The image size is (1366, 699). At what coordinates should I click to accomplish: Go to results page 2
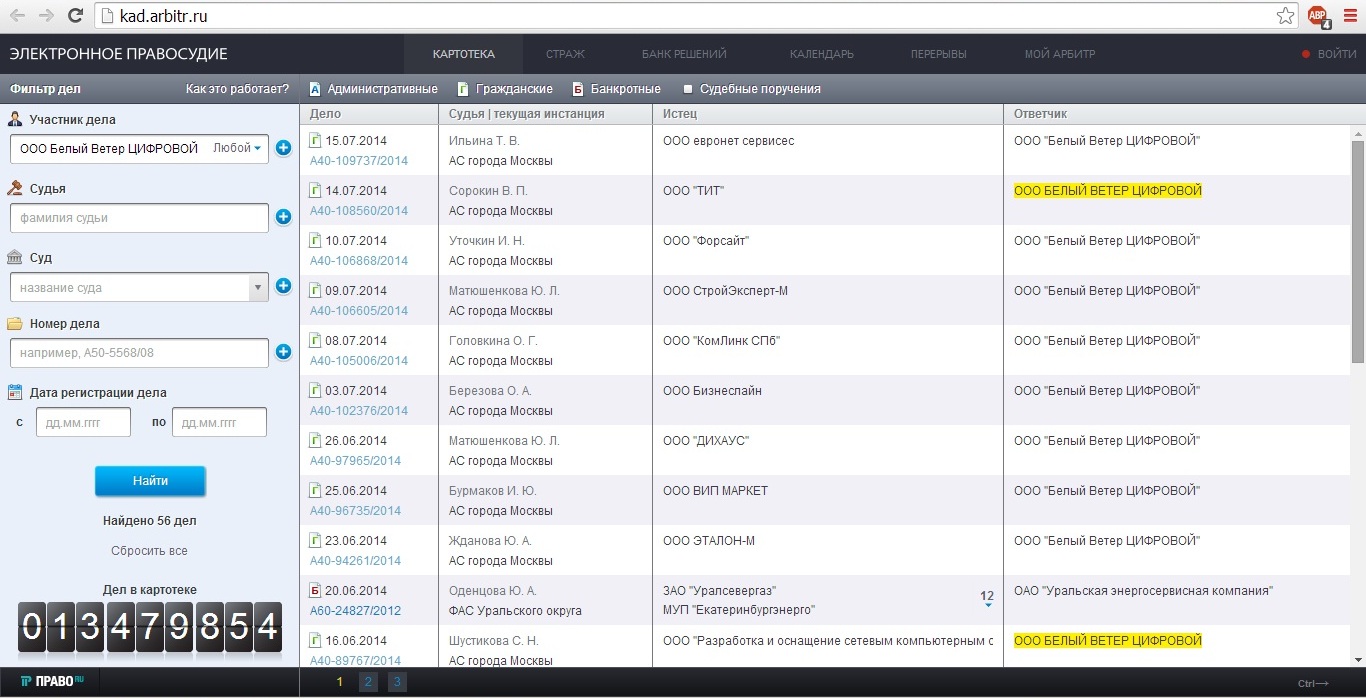368,682
